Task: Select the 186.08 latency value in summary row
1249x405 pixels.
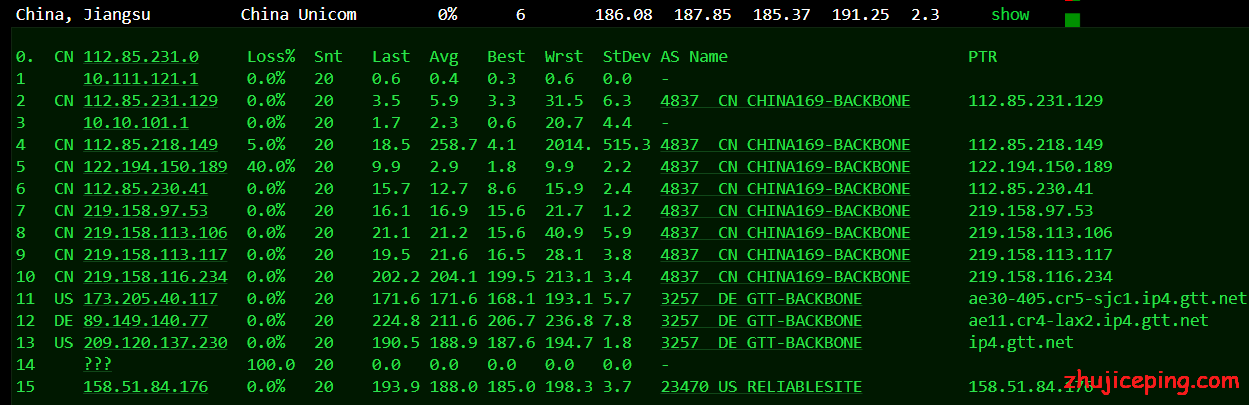Action: (x=623, y=15)
